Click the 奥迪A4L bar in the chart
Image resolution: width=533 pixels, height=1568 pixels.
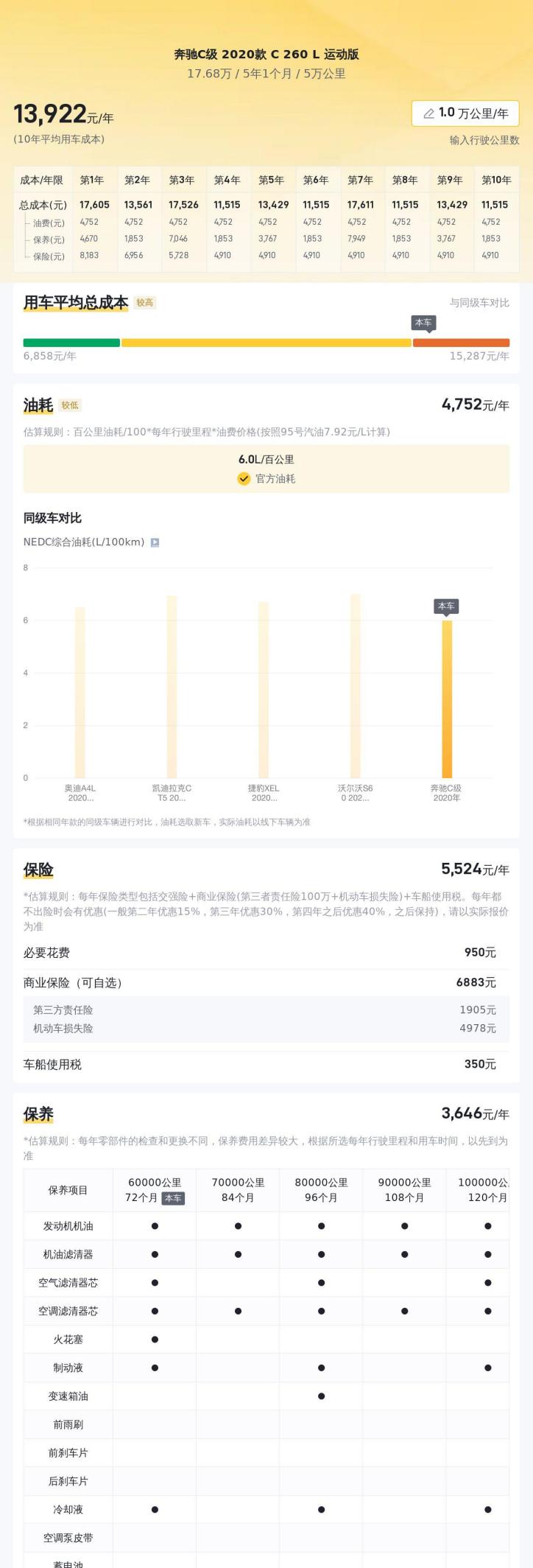[80, 692]
